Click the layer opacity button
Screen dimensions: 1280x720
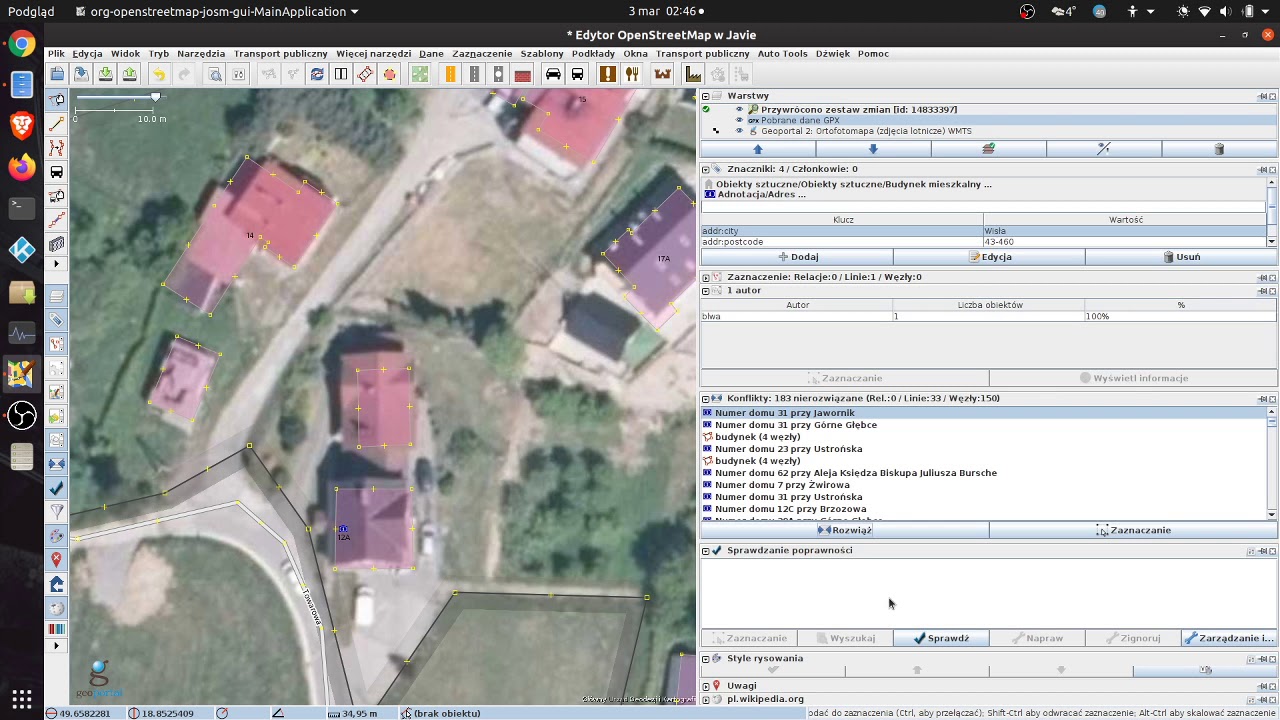pyautogui.click(x=1104, y=149)
